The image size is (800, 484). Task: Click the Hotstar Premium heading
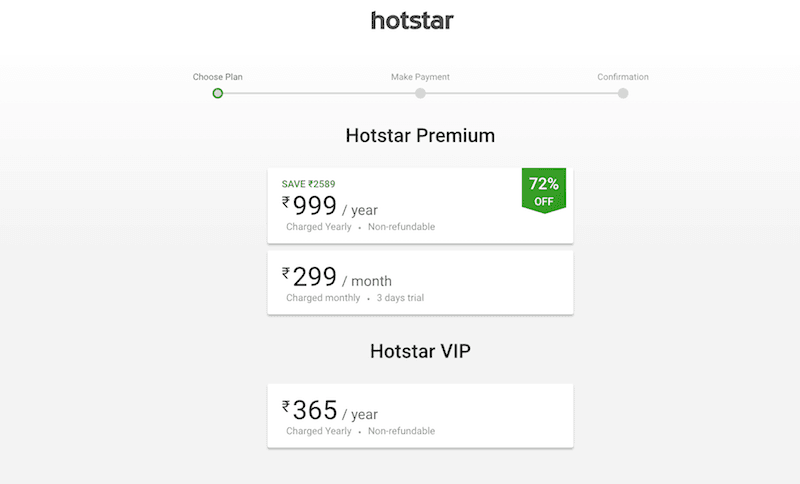420,136
